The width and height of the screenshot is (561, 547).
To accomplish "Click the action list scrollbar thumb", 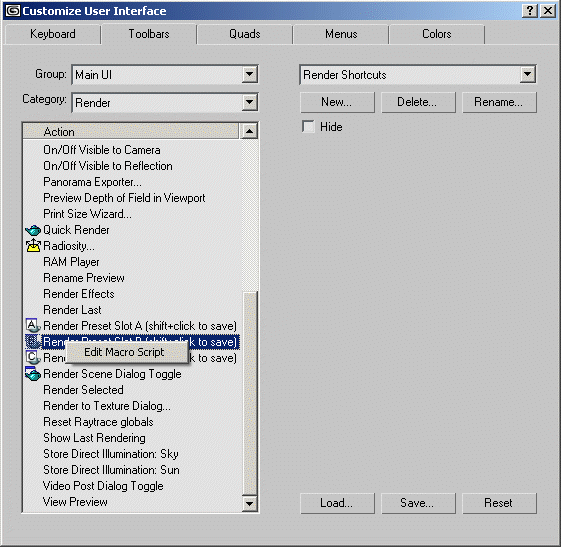I will tap(249, 393).
